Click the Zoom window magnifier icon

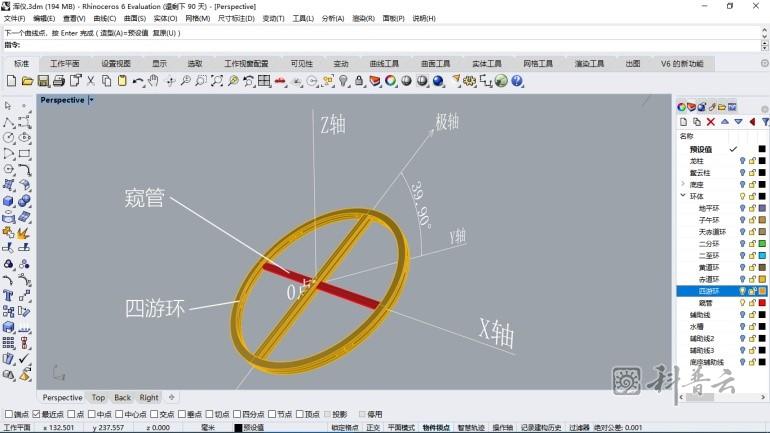(x=201, y=81)
